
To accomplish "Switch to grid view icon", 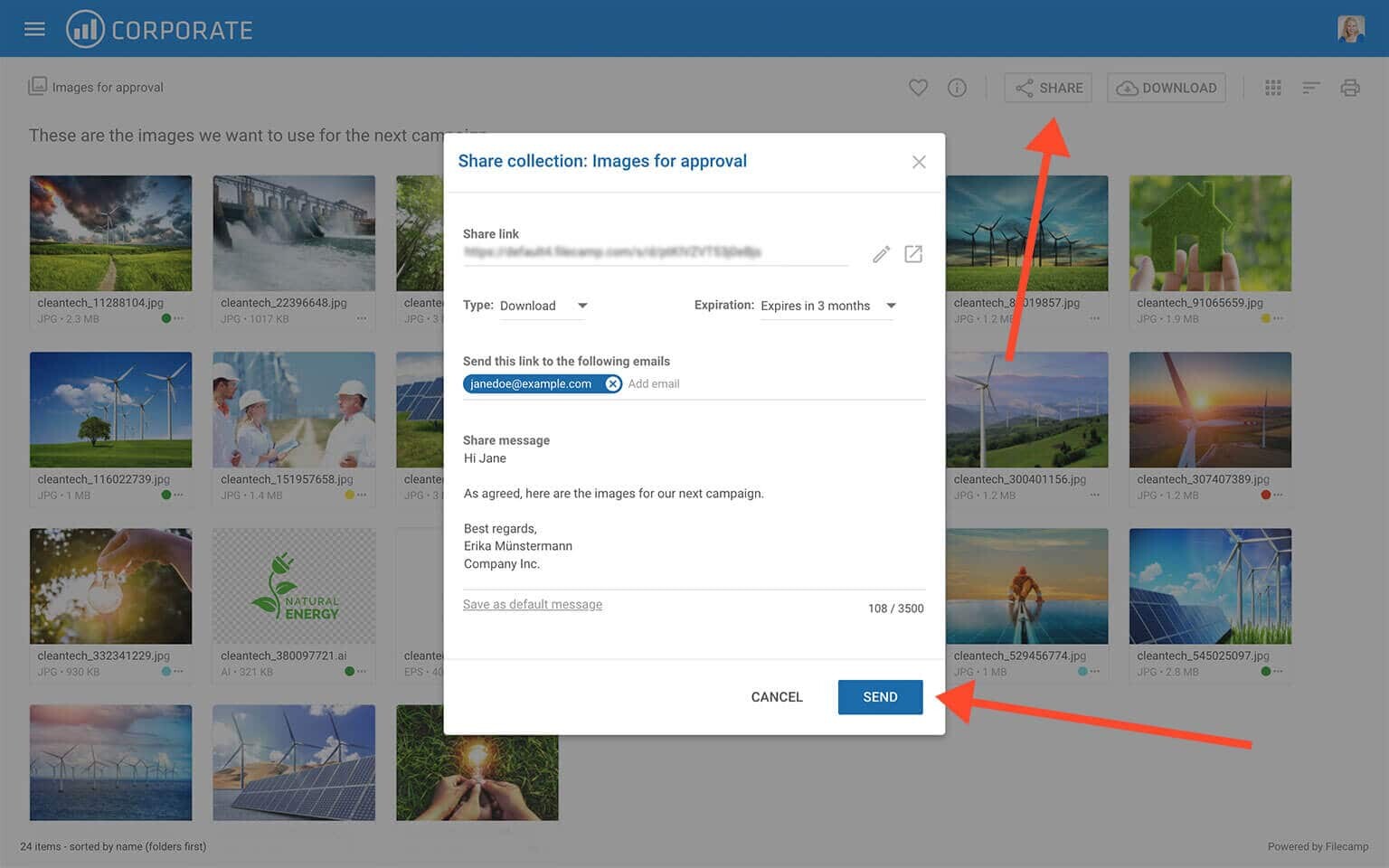I will pos(1273,88).
